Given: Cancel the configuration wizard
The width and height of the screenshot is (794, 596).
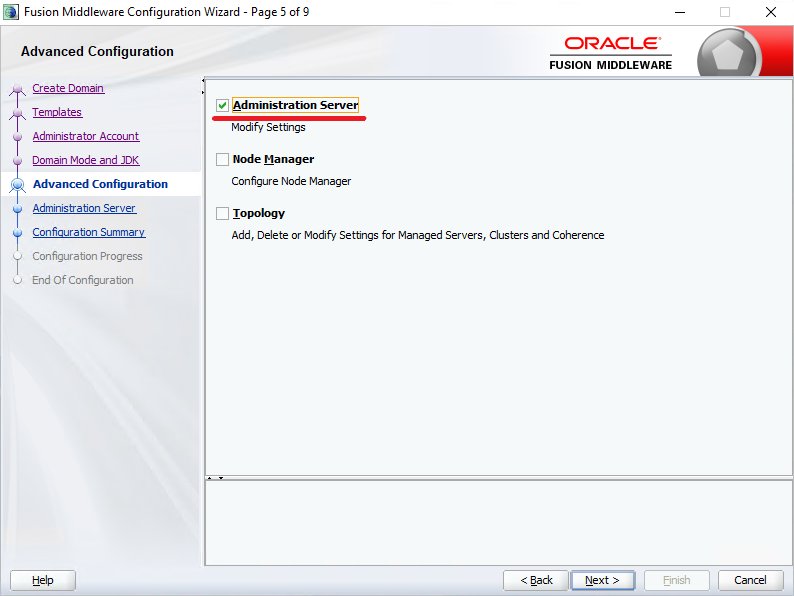Looking at the screenshot, I should [x=750, y=580].
